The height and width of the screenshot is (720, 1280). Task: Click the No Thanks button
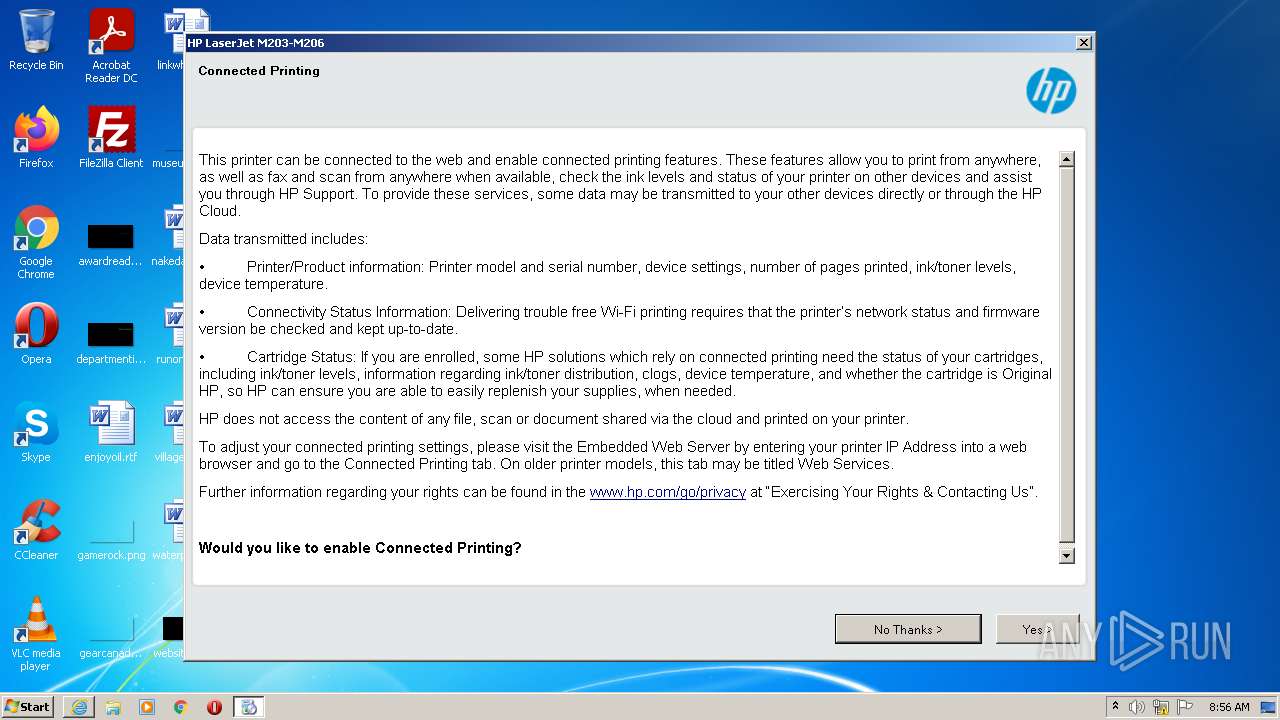coord(908,629)
